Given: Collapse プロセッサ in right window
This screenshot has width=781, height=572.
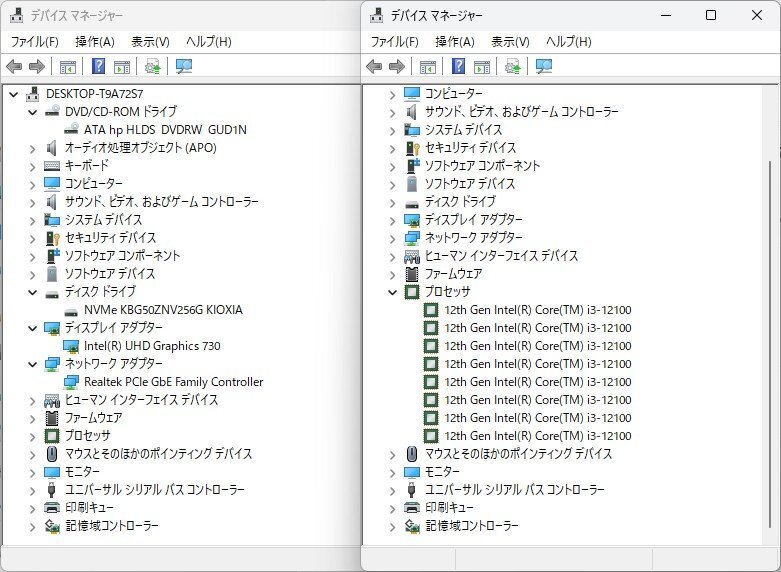Looking at the screenshot, I should 392,292.
